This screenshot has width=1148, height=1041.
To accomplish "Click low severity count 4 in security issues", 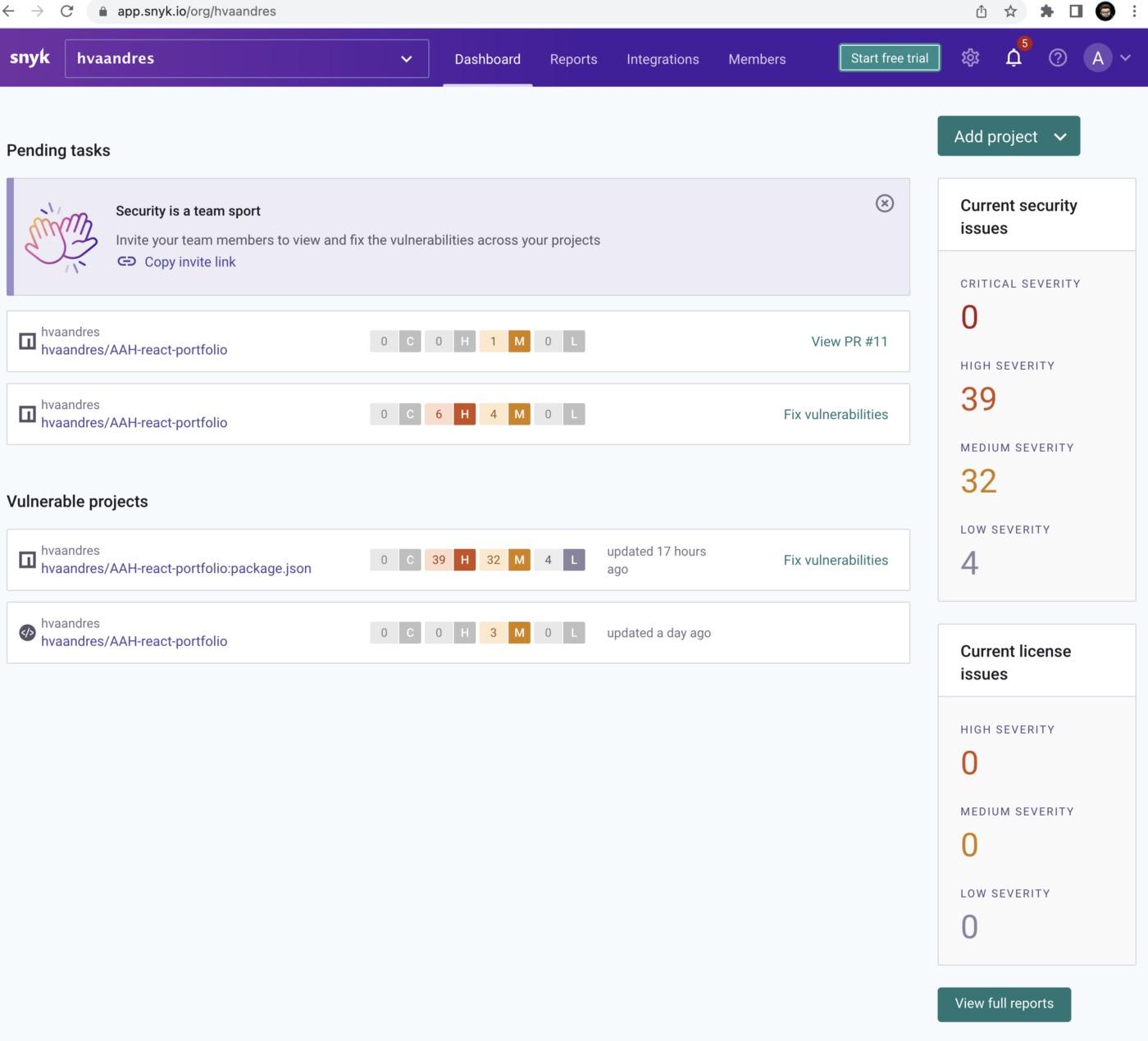I will click(969, 563).
